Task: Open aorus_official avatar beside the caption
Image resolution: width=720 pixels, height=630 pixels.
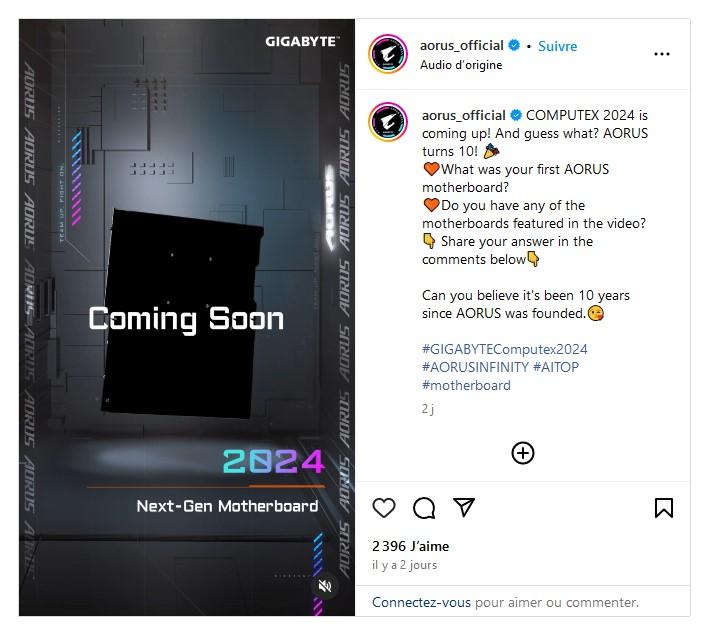Action: pos(388,122)
